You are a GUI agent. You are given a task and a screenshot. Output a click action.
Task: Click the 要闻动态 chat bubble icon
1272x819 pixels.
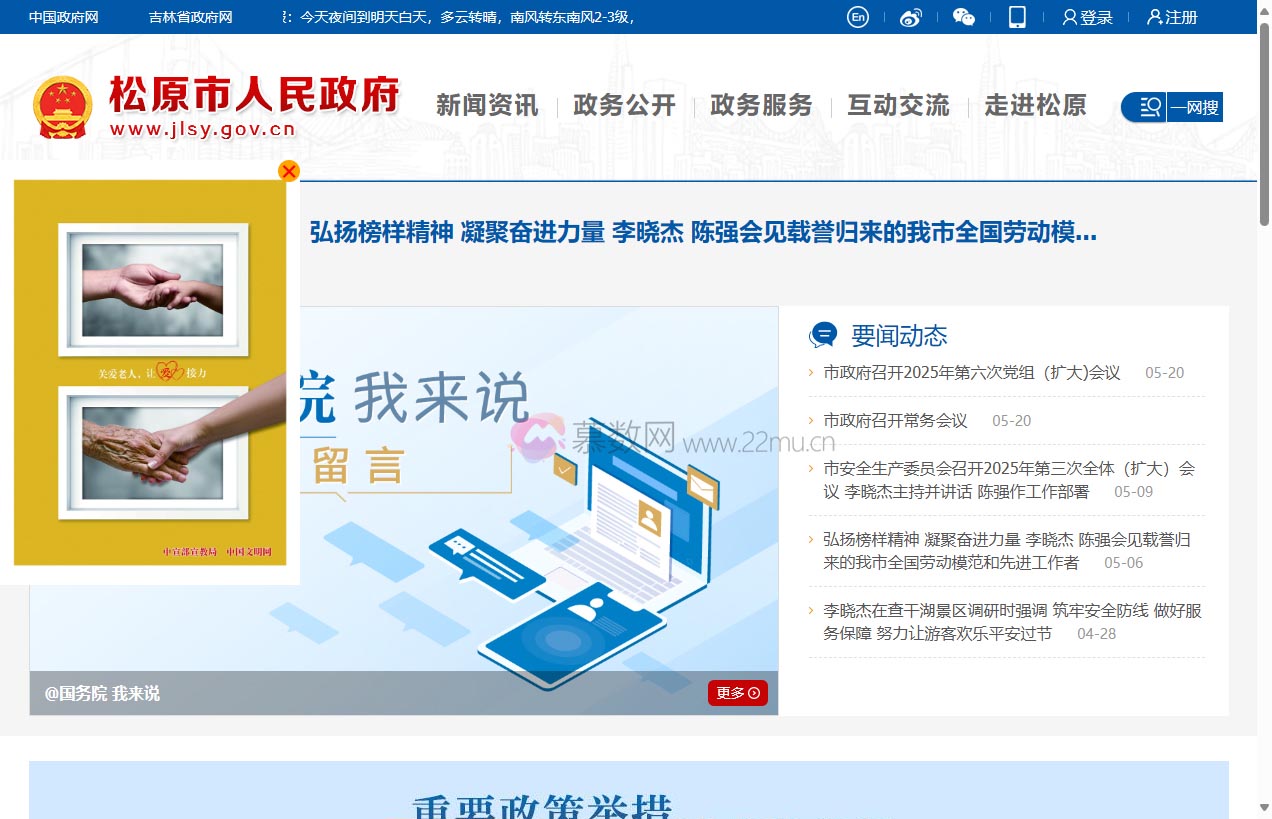tap(823, 335)
